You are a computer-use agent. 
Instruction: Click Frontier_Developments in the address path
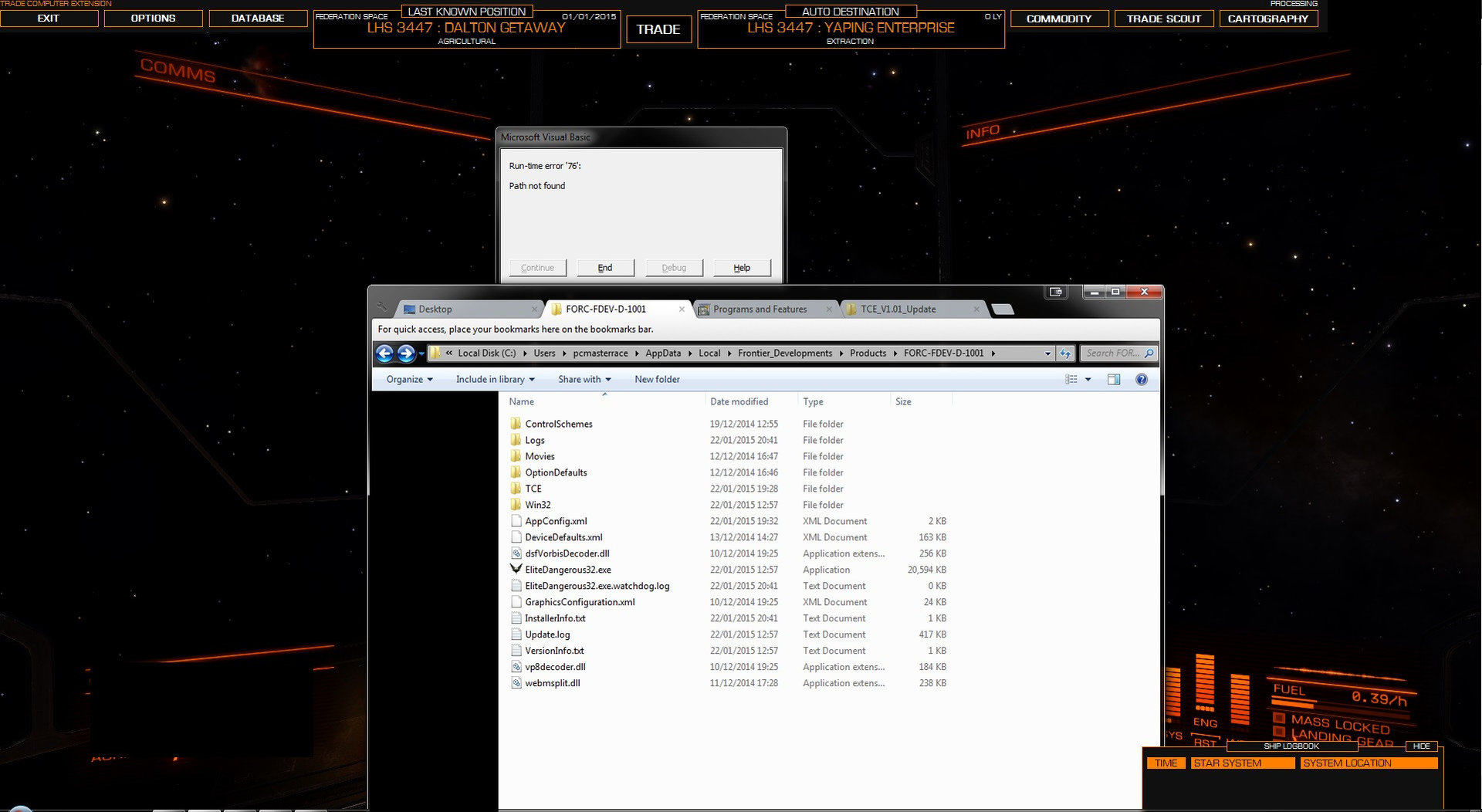[785, 354]
